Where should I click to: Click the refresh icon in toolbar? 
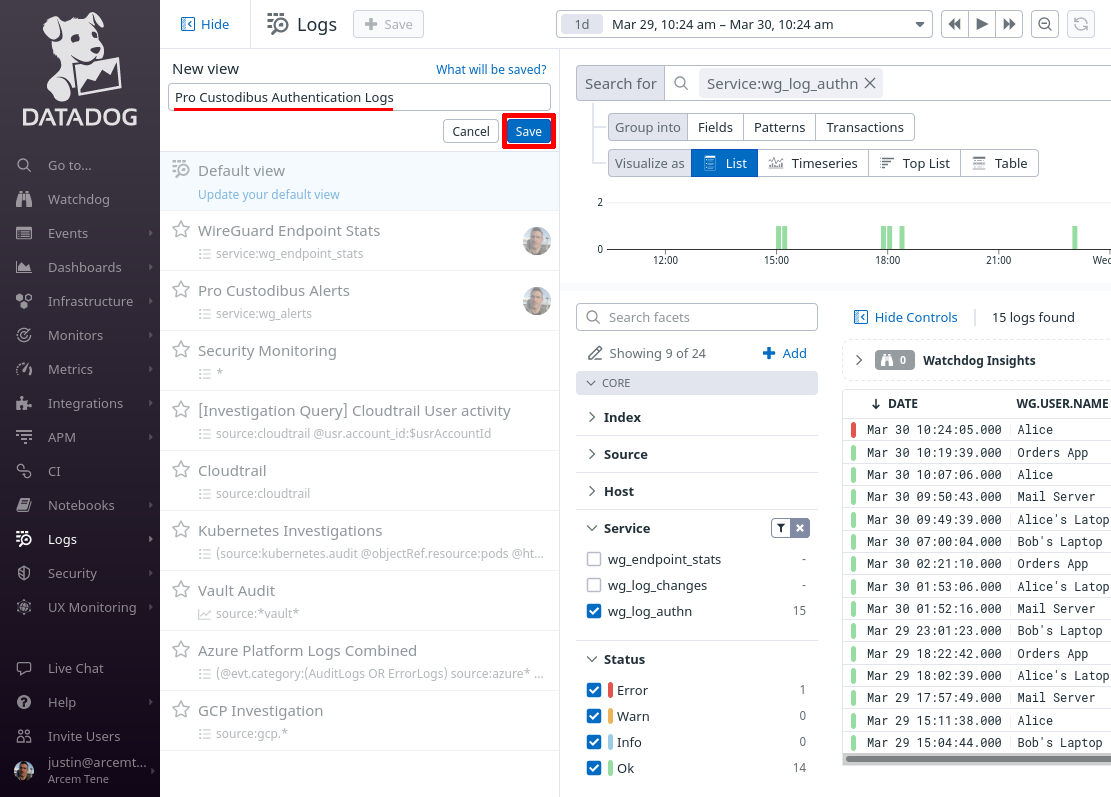click(1081, 24)
